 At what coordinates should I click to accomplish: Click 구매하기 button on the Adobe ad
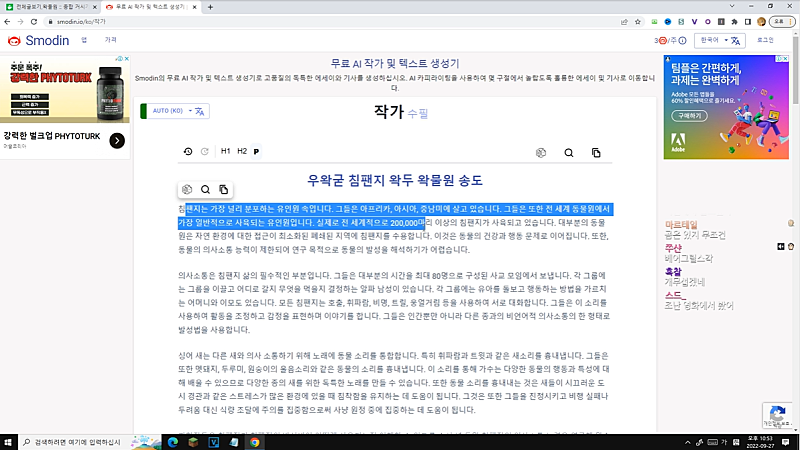click(x=690, y=116)
